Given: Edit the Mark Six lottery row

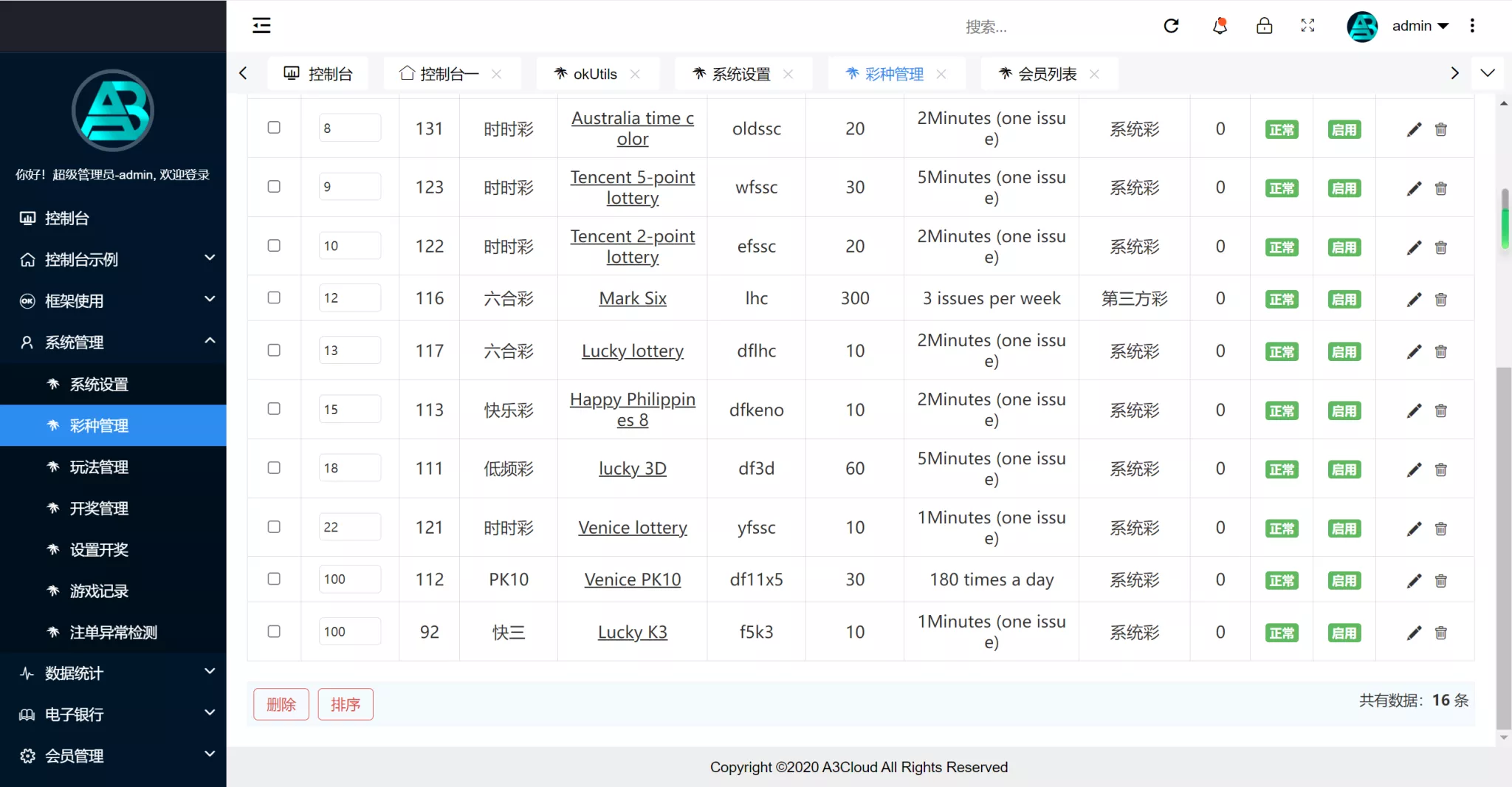Looking at the screenshot, I should [x=1413, y=300].
